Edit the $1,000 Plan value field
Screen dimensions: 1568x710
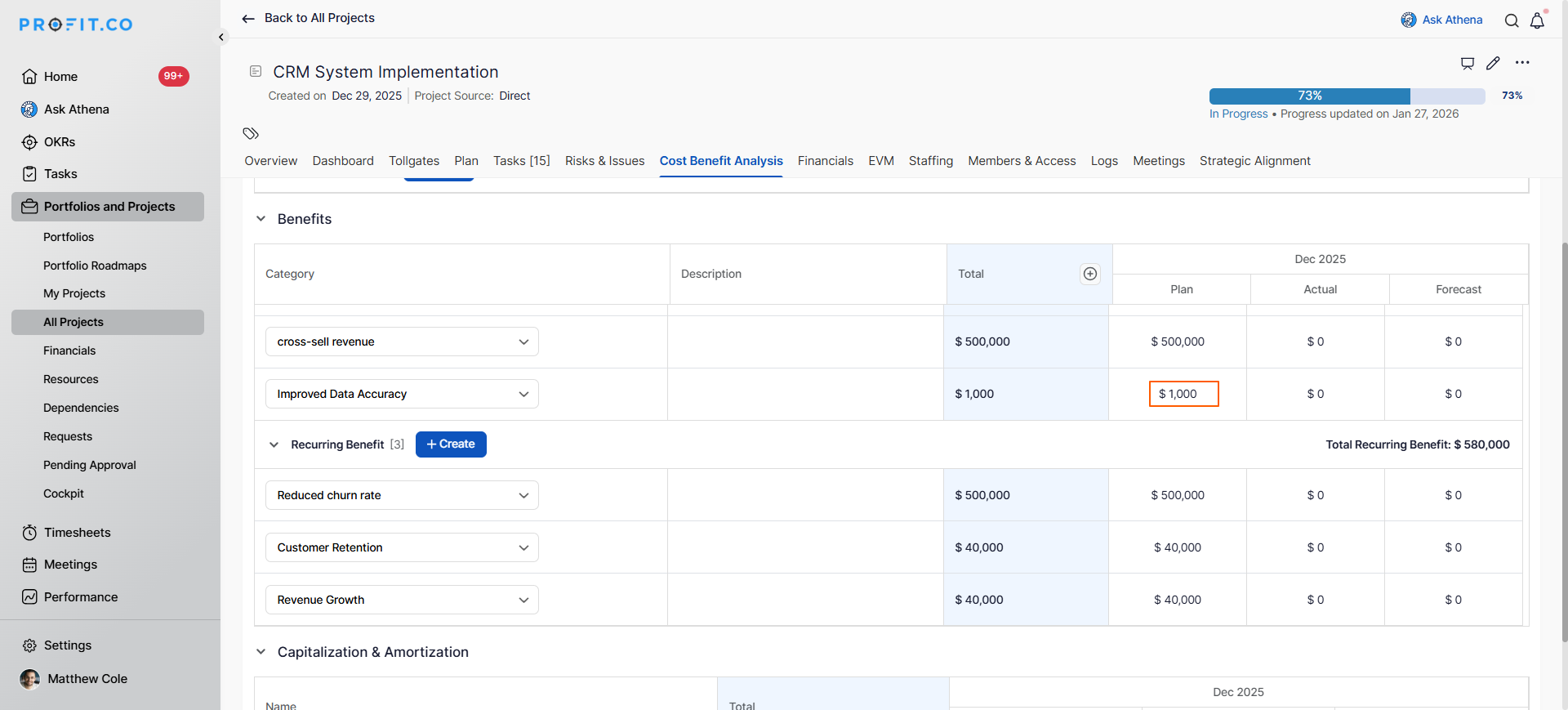tap(1183, 394)
